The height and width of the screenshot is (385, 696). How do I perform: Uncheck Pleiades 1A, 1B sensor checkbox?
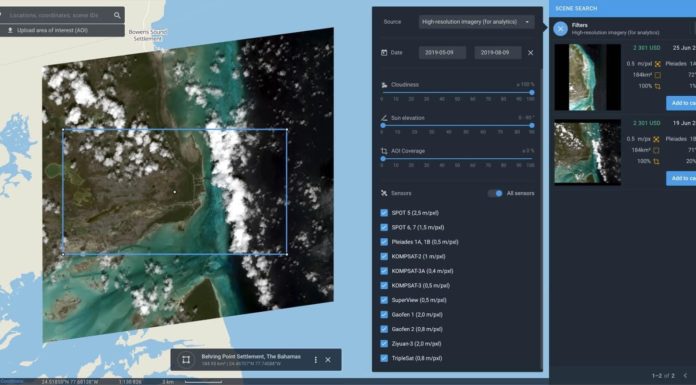[384, 242]
